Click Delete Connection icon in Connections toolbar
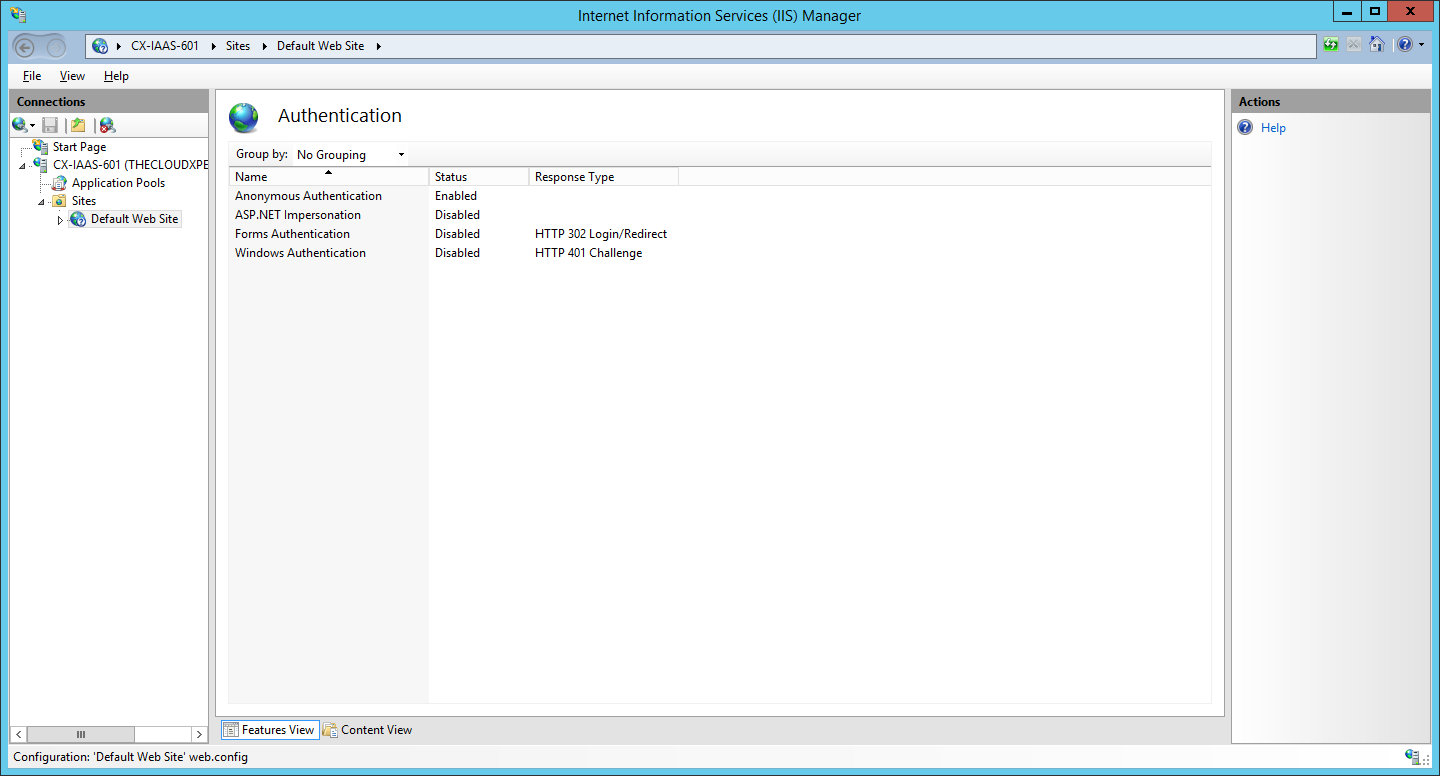This screenshot has width=1440, height=776. pos(107,125)
